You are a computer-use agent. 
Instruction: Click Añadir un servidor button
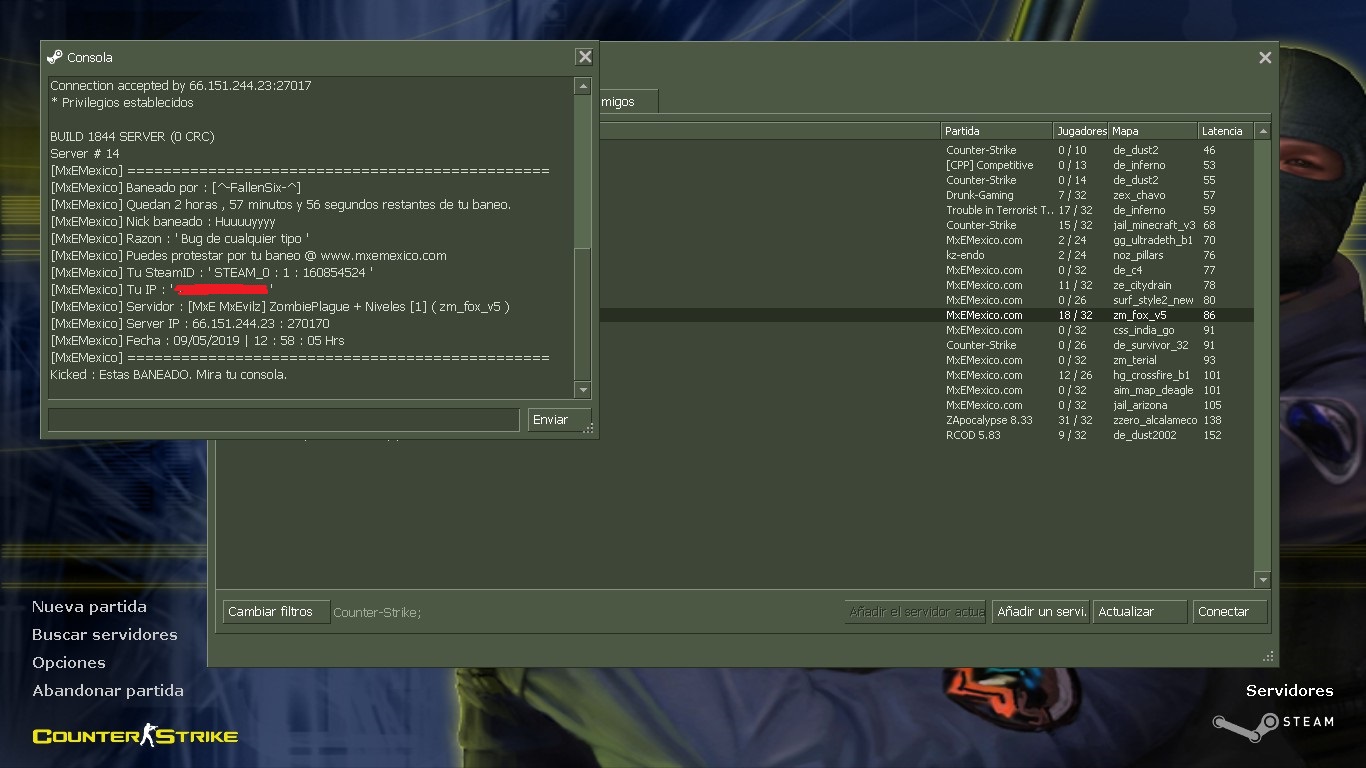pos(1041,612)
